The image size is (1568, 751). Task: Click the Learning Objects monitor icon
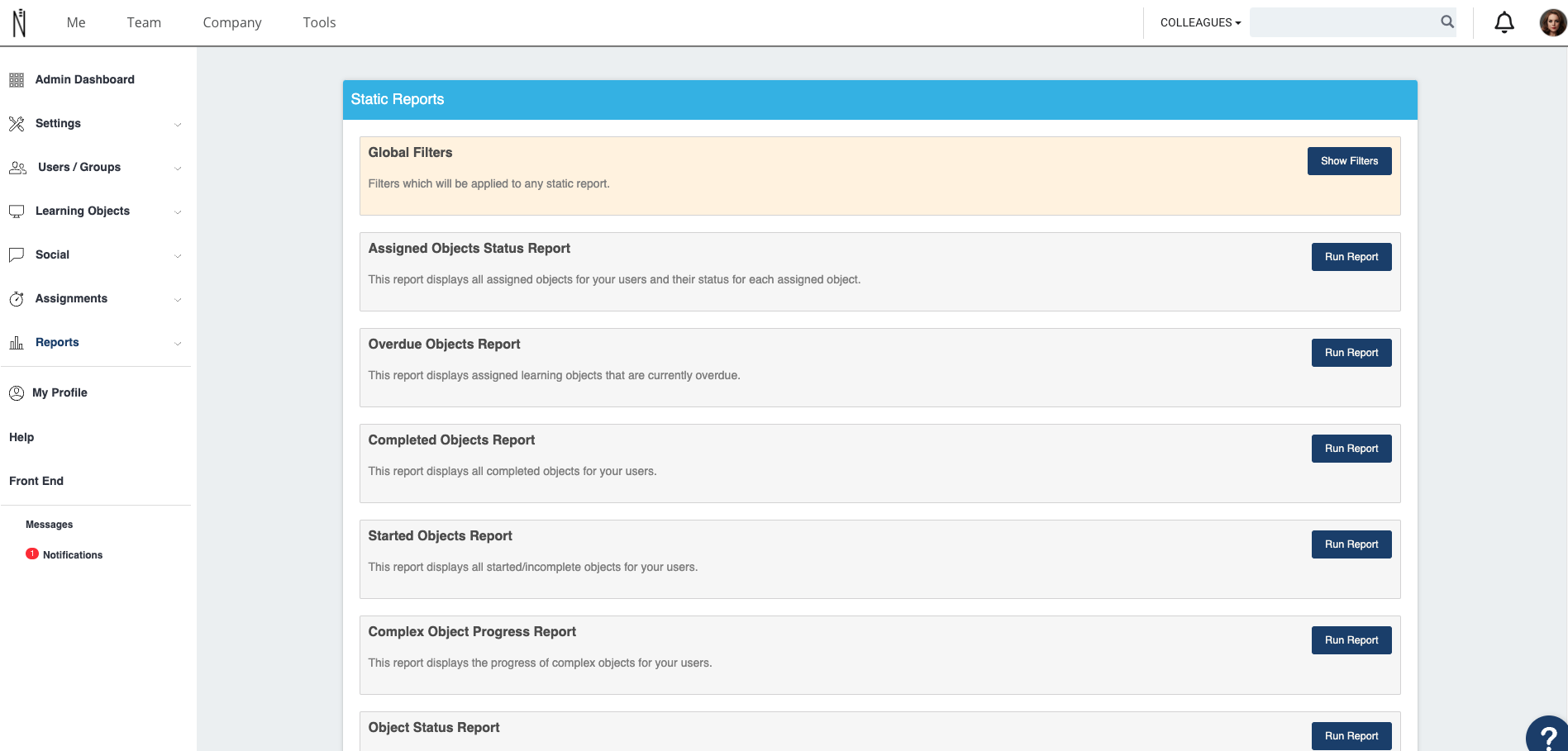(17, 212)
